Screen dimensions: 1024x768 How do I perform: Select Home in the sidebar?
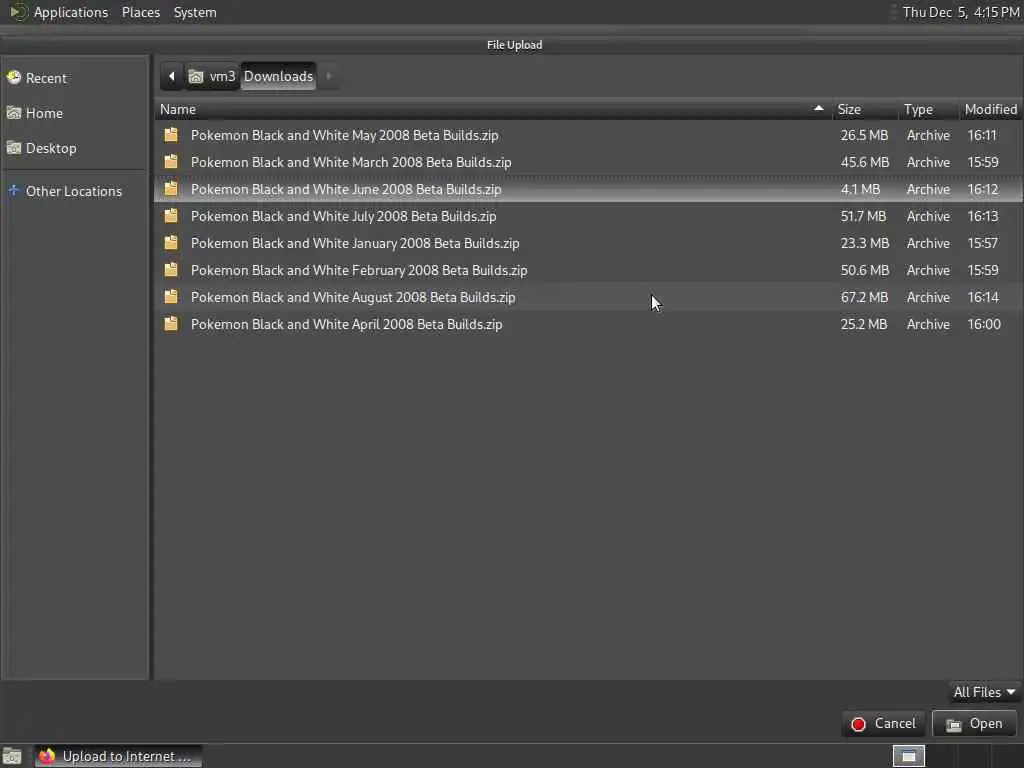pos(75,113)
